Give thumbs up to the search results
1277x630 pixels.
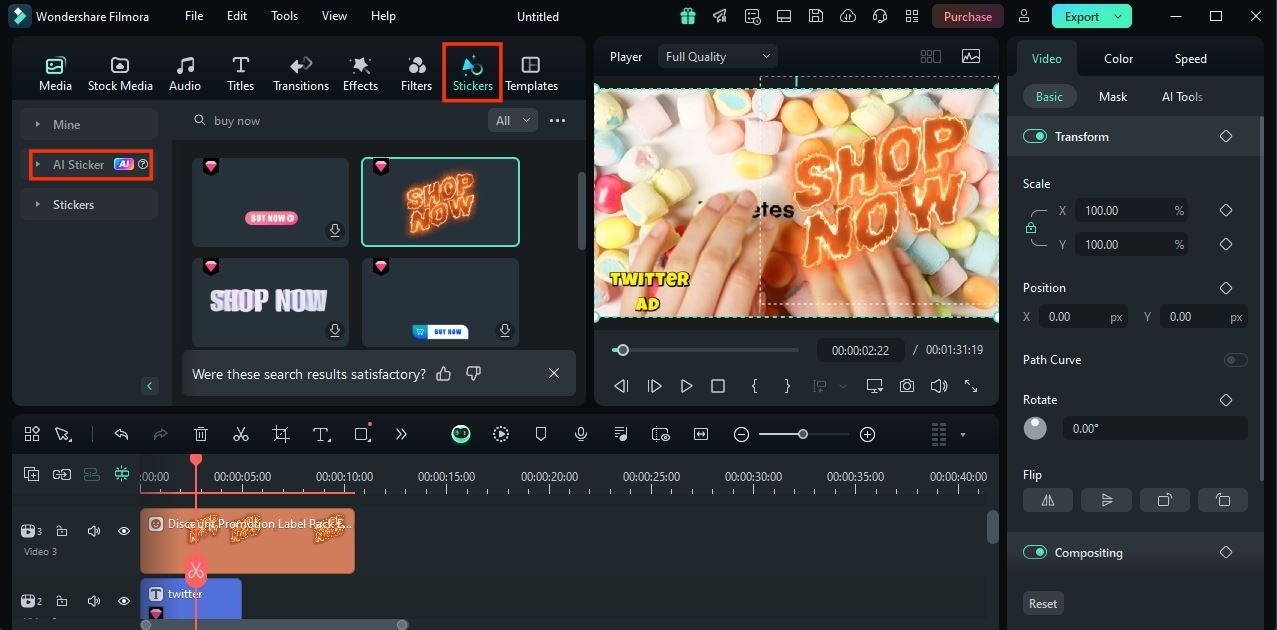[444, 373]
